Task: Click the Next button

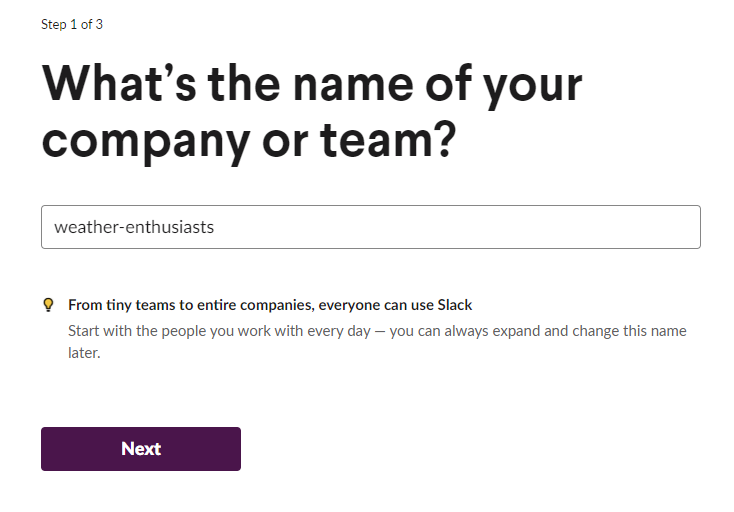Action: tap(141, 449)
